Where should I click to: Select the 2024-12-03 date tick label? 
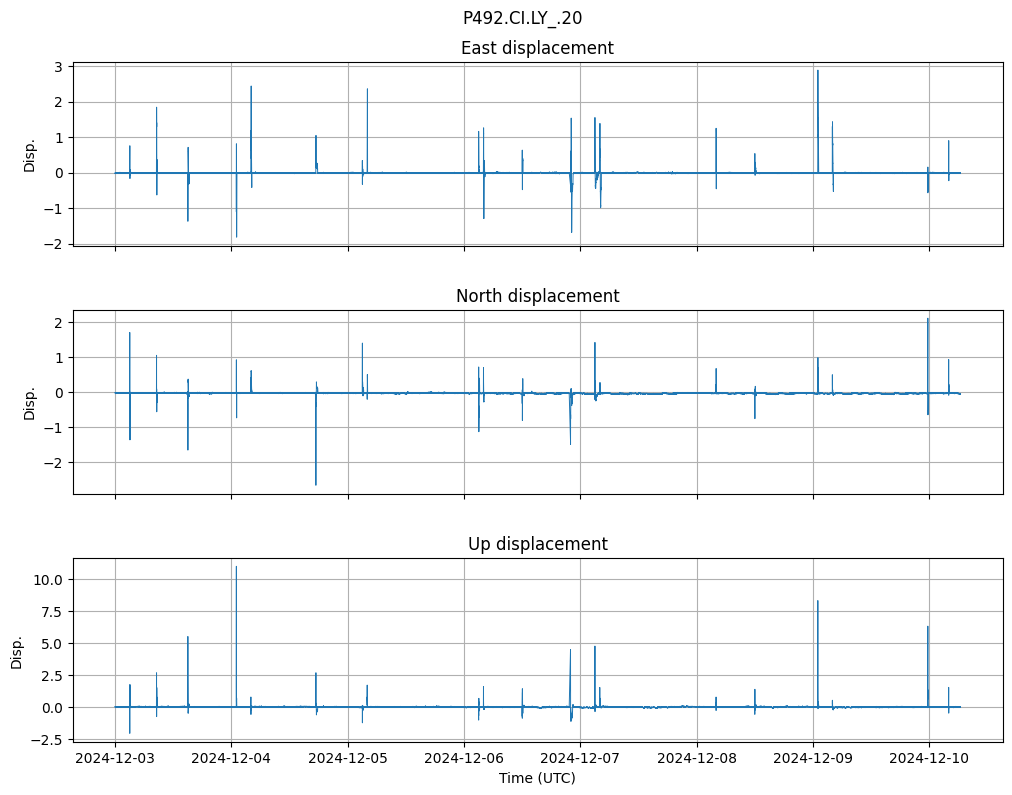click(x=115, y=758)
